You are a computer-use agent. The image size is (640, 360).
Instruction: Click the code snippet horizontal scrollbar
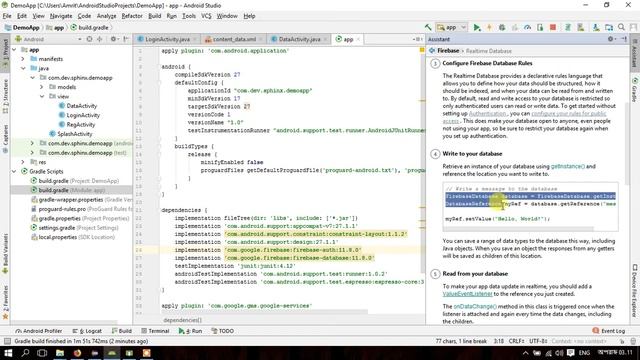[x=518, y=229]
